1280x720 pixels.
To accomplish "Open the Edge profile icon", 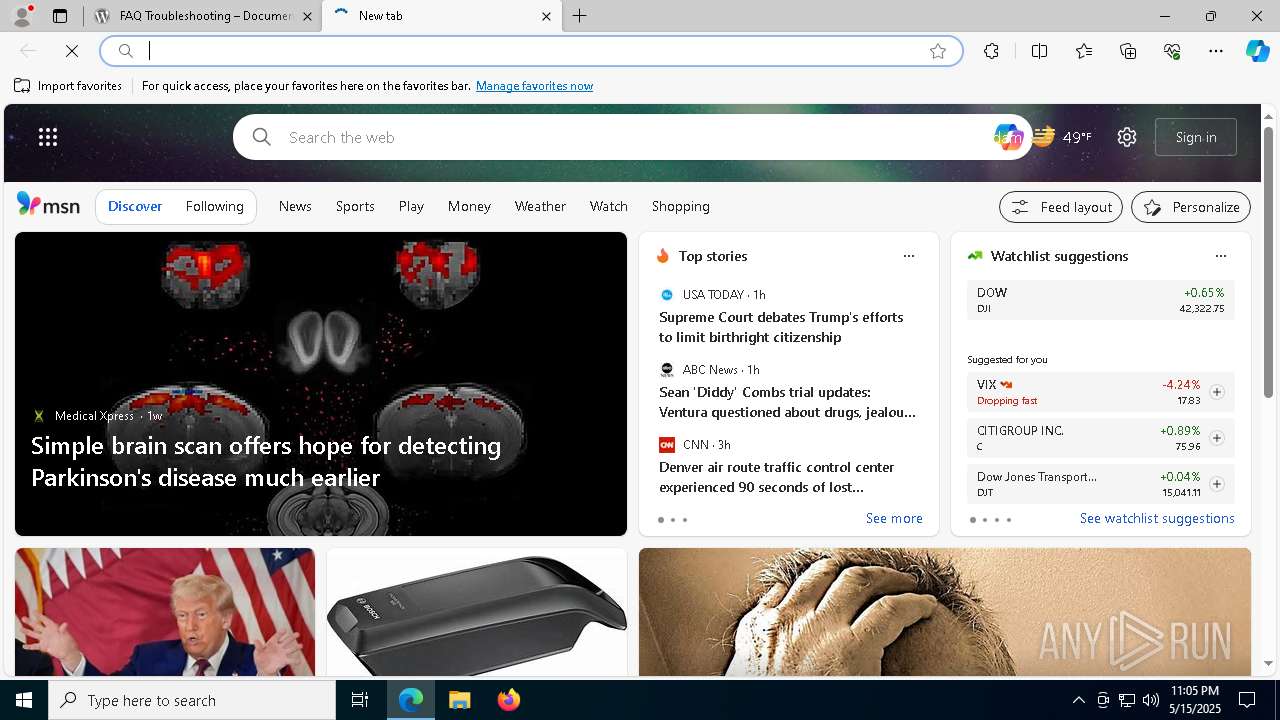I will 22,16.
